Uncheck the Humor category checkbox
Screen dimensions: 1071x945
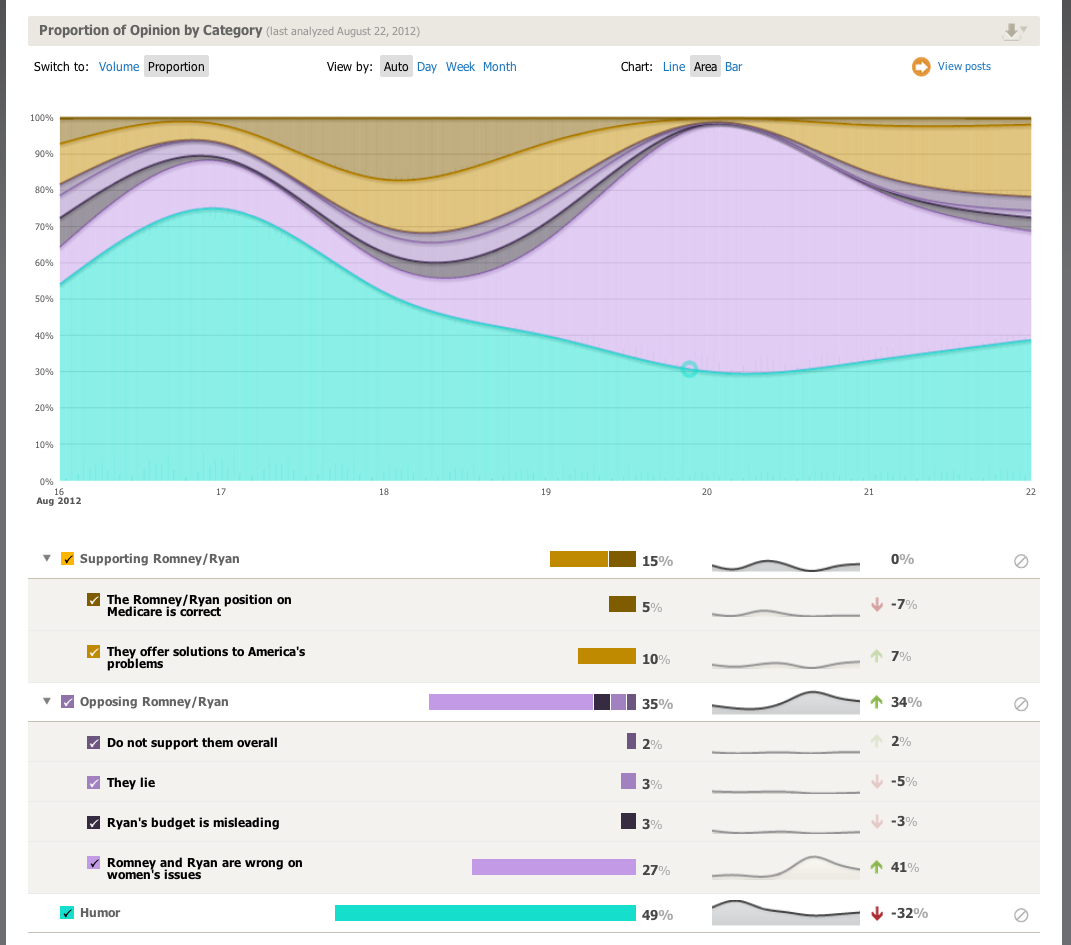click(67, 913)
